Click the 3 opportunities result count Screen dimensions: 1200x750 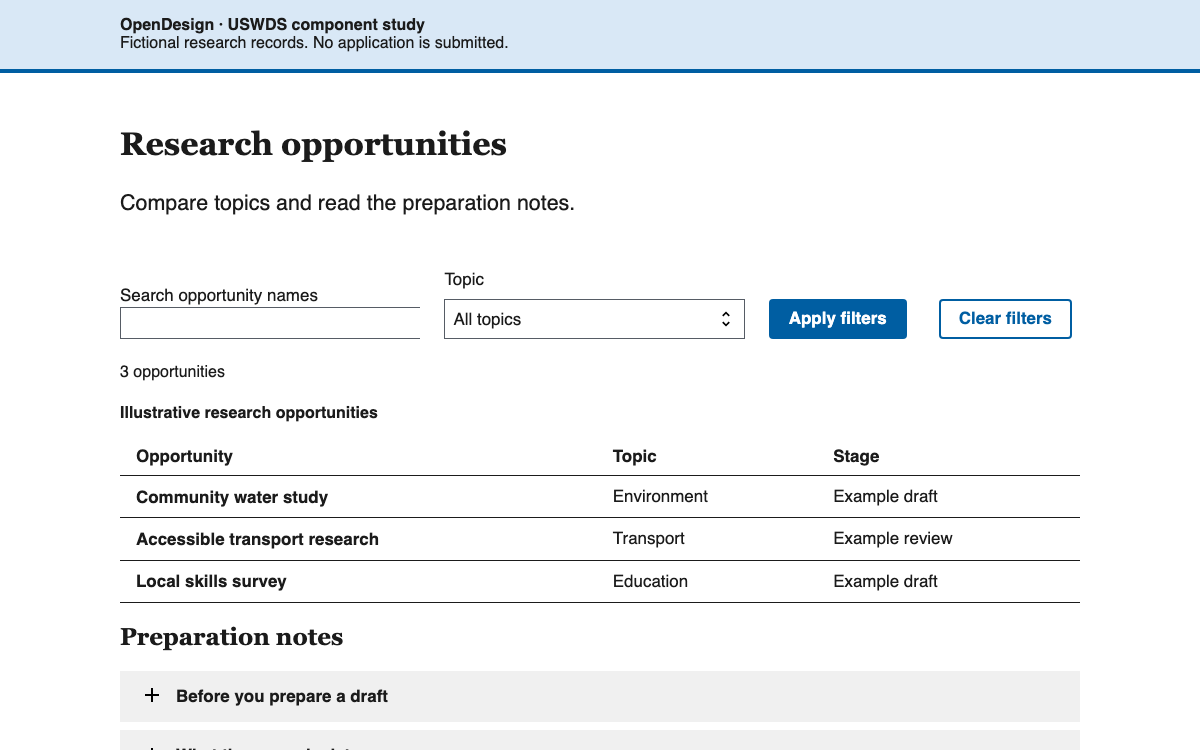[172, 372]
